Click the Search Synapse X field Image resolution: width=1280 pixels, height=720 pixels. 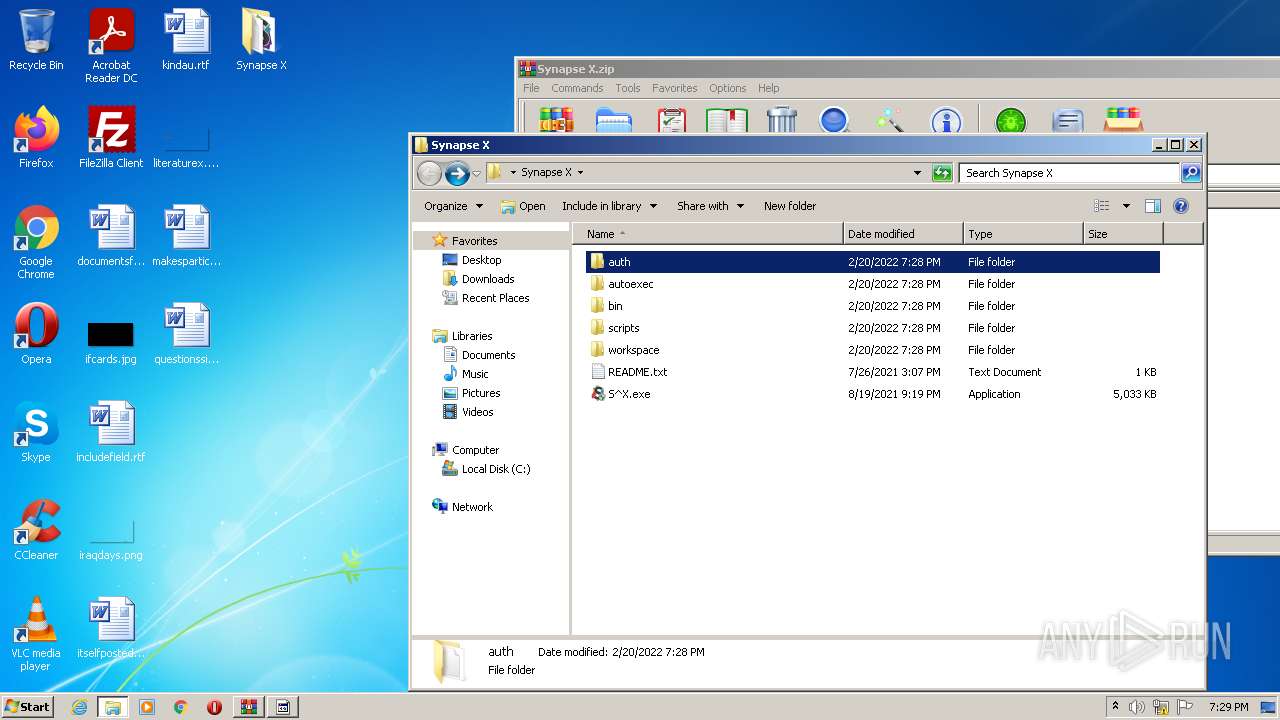[x=1069, y=173]
